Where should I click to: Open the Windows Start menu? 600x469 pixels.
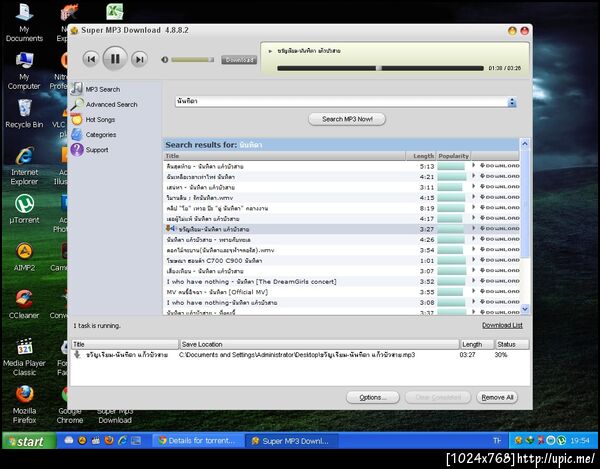(x=29, y=441)
